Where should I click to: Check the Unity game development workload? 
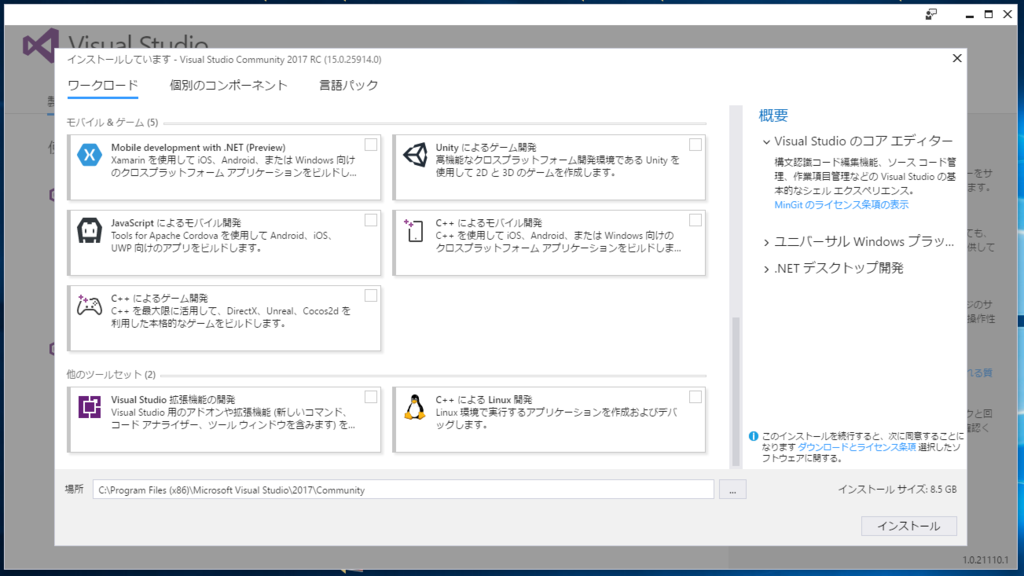coord(696,145)
